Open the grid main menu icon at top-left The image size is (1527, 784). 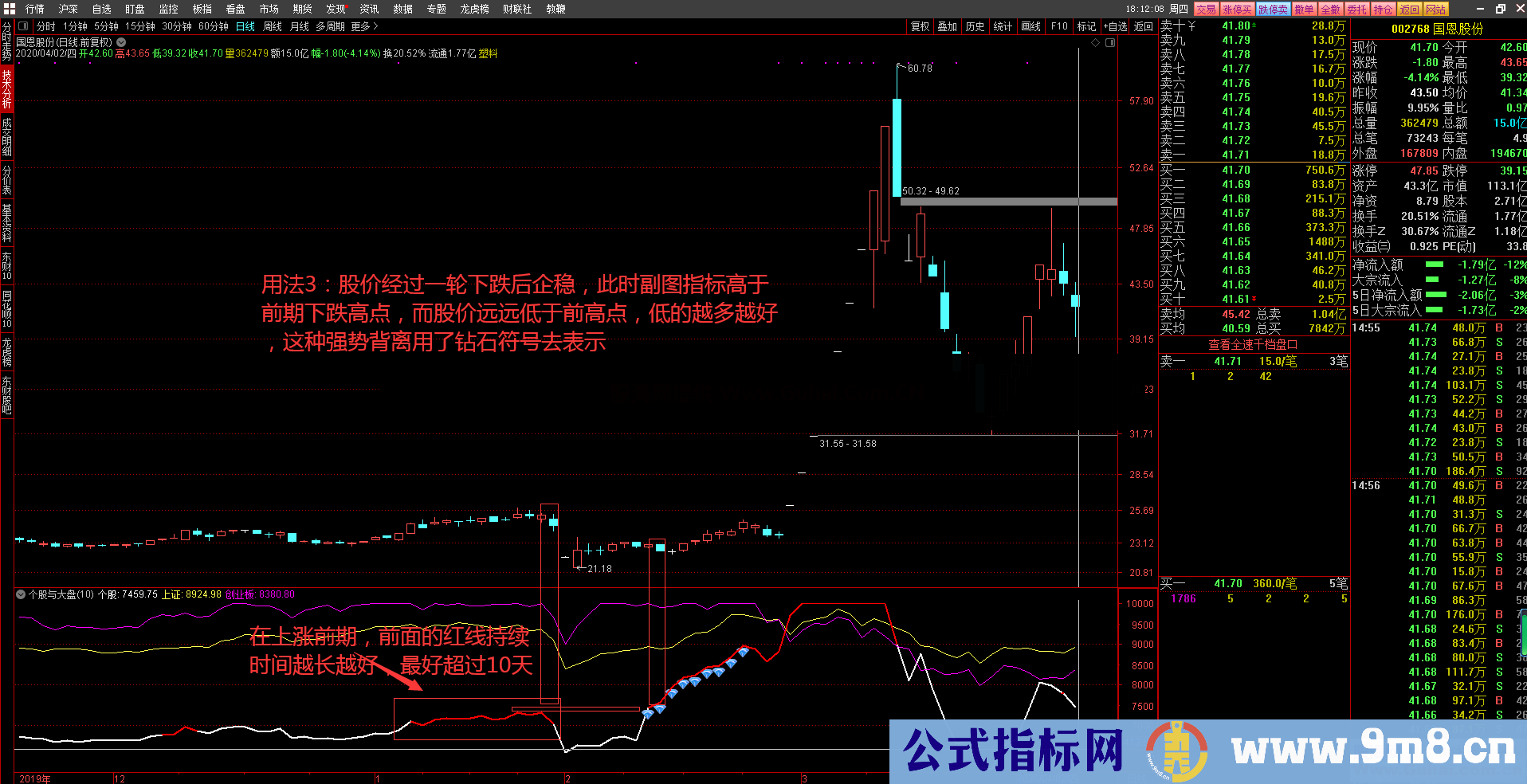(x=8, y=9)
